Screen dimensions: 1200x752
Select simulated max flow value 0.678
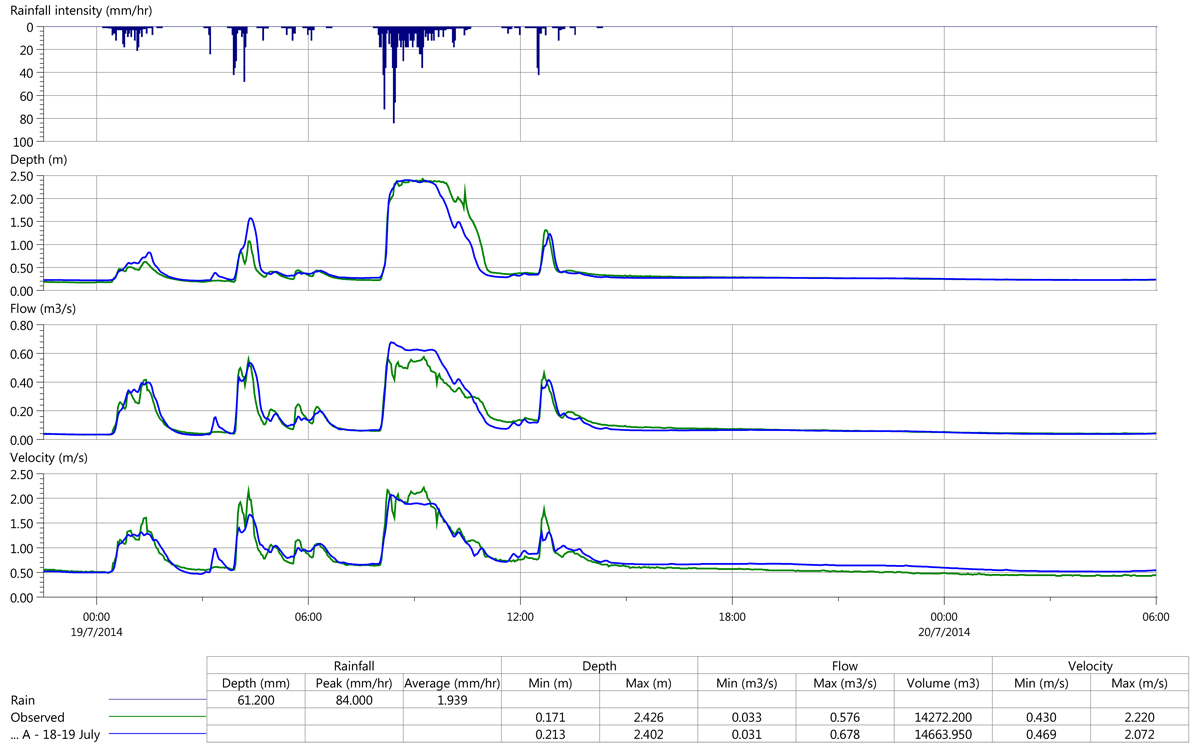click(x=844, y=734)
